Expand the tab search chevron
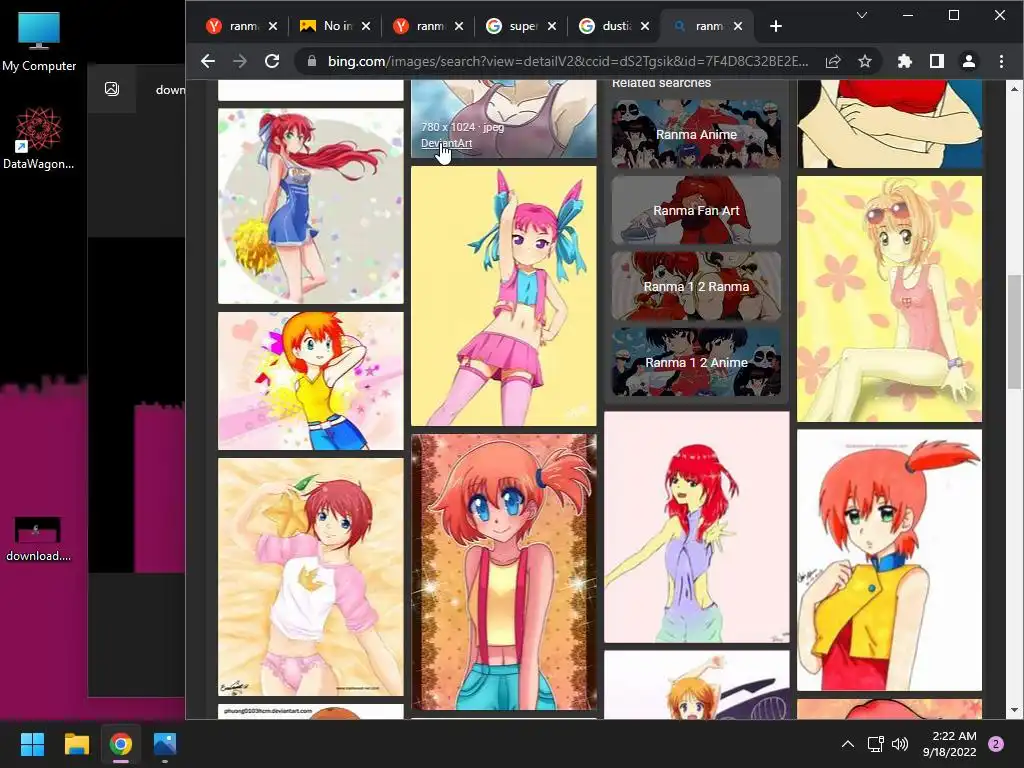This screenshot has height=768, width=1024. (861, 15)
